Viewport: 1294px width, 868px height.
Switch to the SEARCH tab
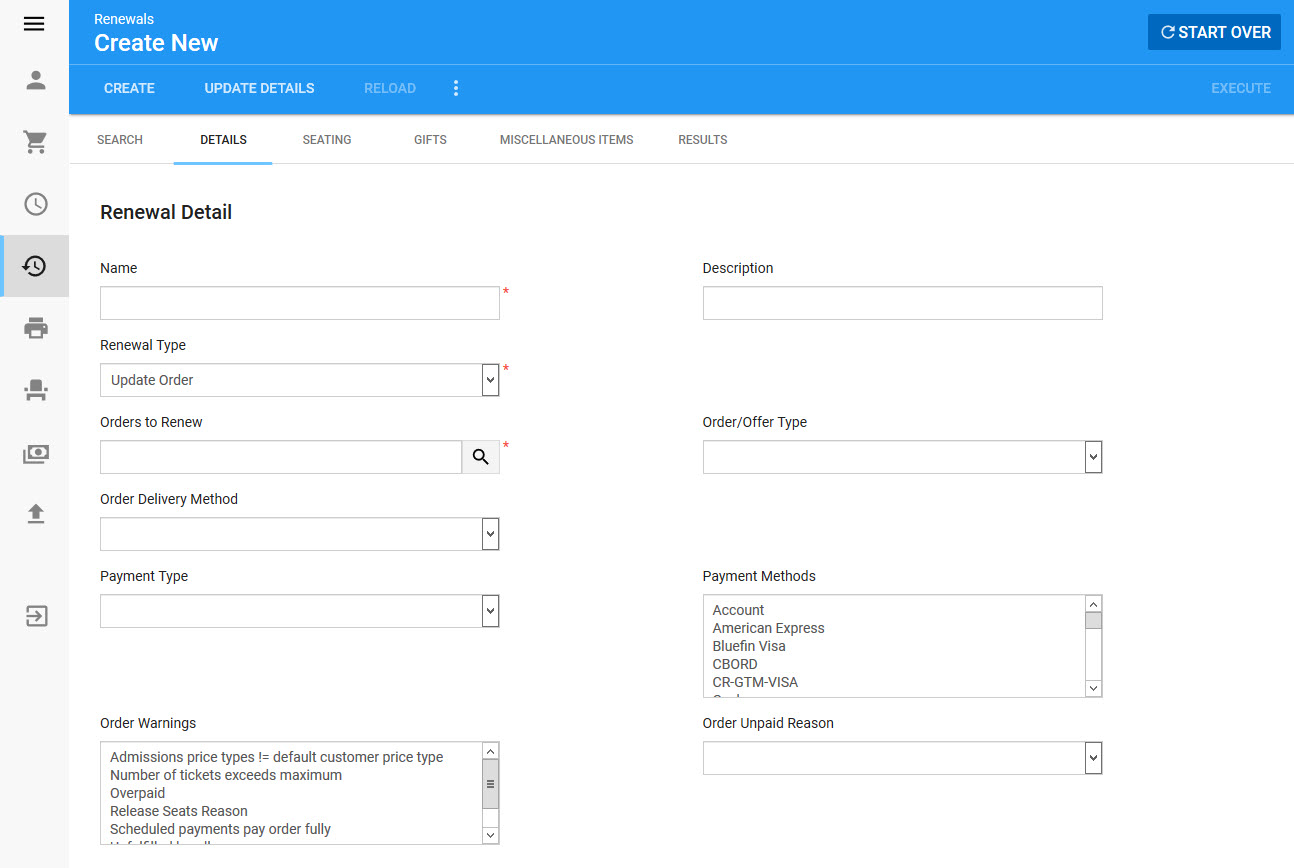coord(120,140)
